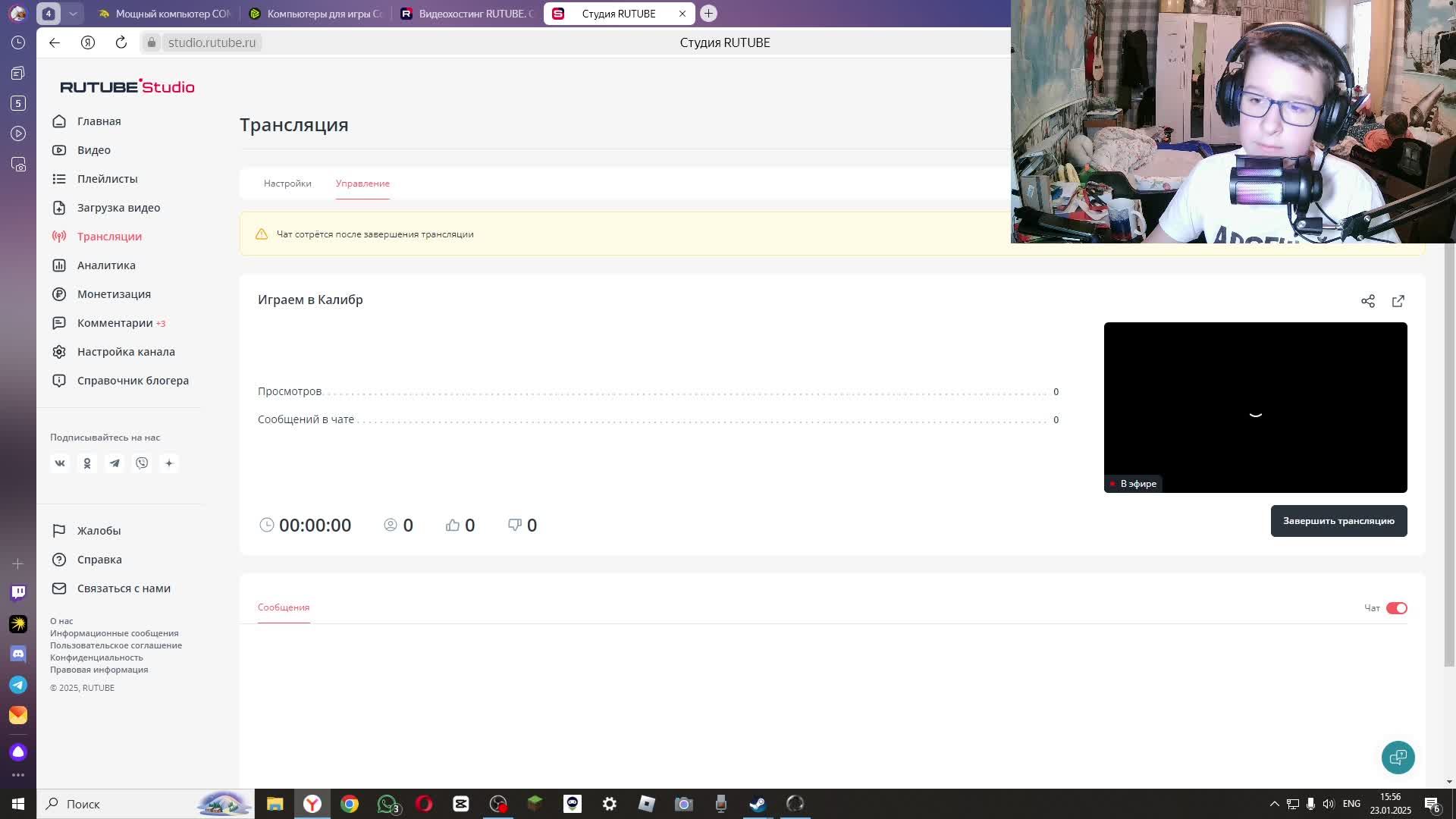Open the Odnoklassniki social icon
1456x819 pixels.
click(x=87, y=463)
